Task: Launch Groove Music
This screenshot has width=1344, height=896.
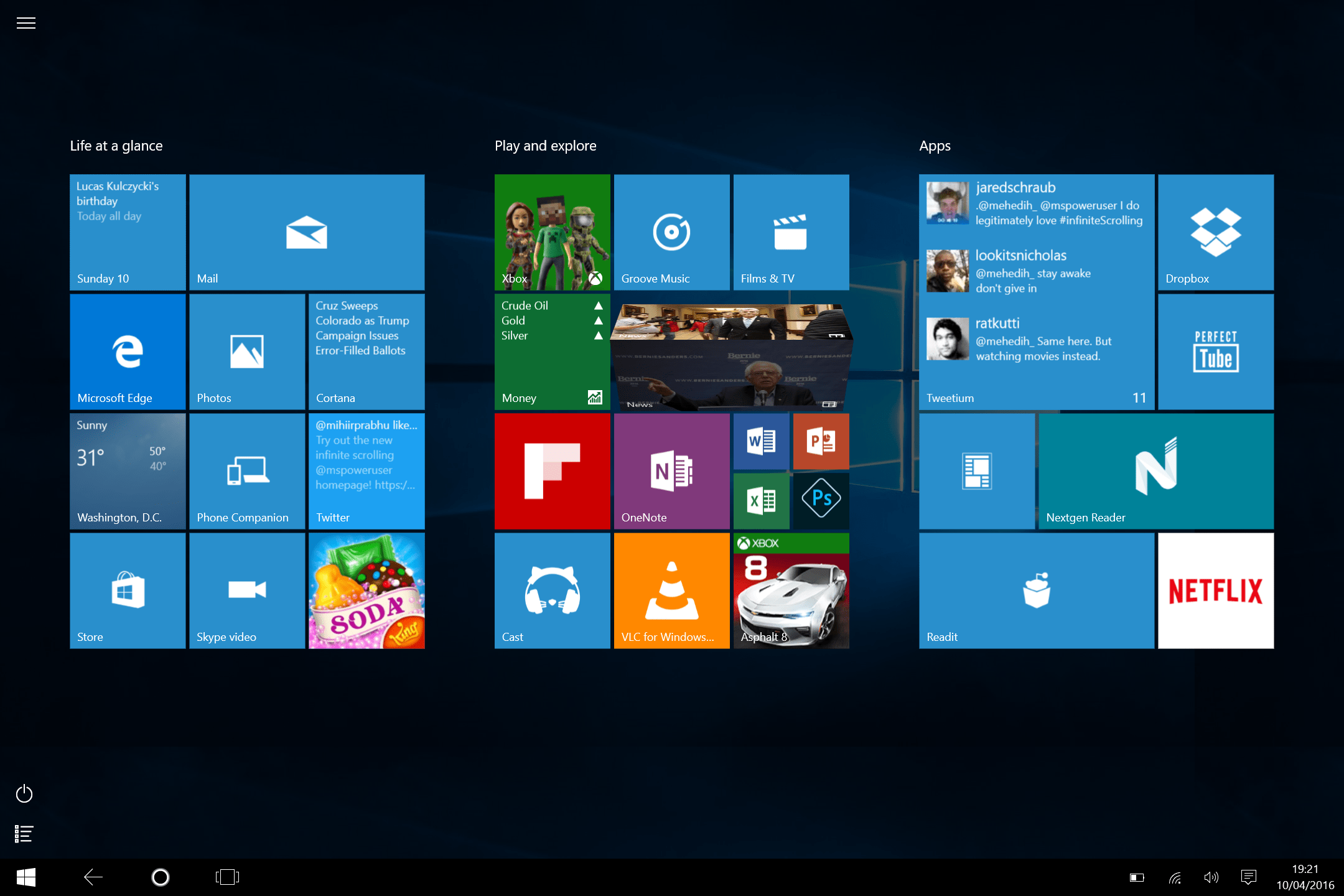Action: pos(671,232)
